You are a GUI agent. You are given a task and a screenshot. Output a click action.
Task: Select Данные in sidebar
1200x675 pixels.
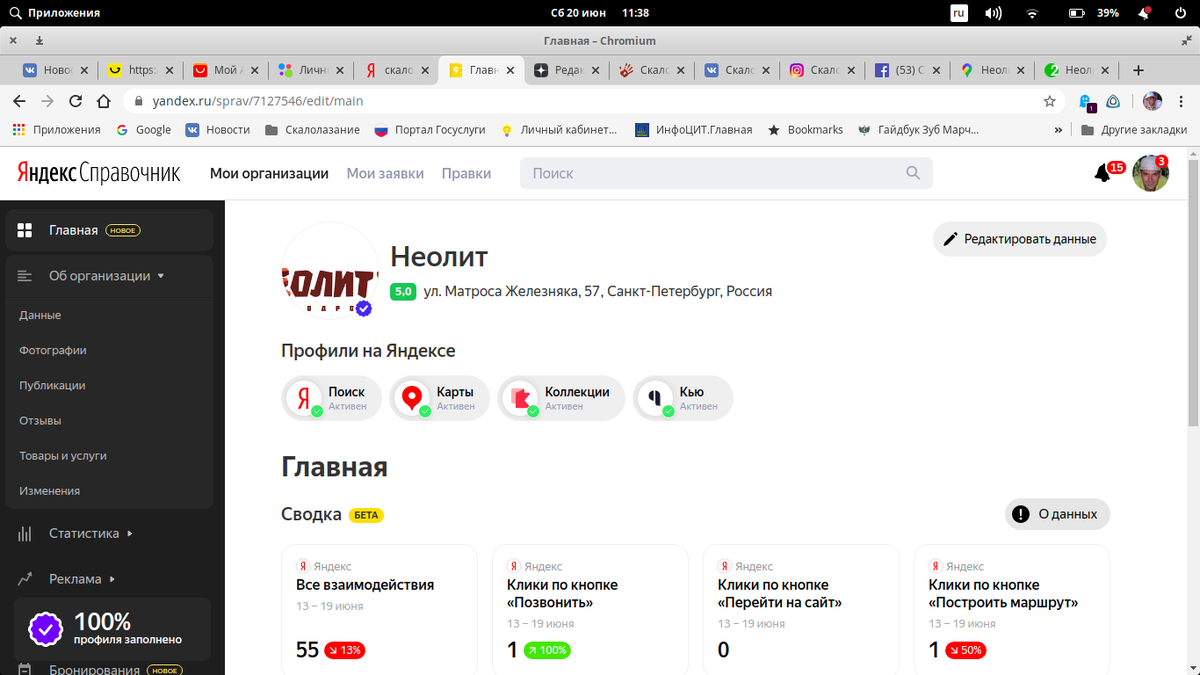(x=40, y=315)
